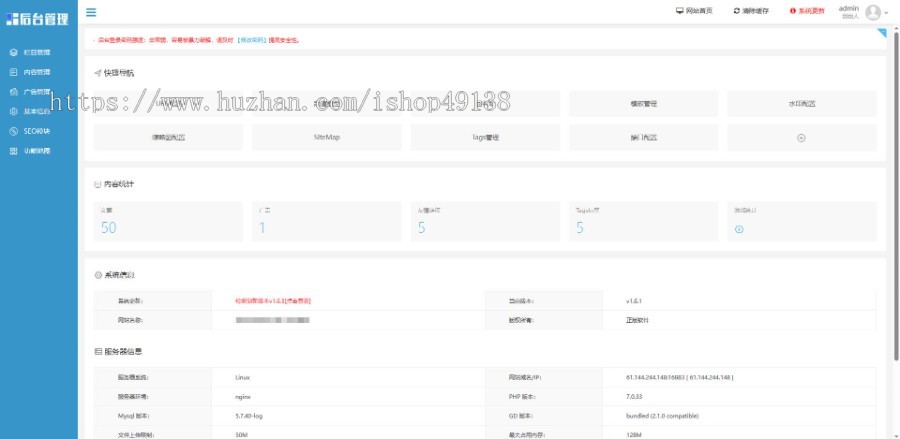The height and width of the screenshot is (439, 900).
Task: Click the 内容统计 section icon
Action: 98,184
